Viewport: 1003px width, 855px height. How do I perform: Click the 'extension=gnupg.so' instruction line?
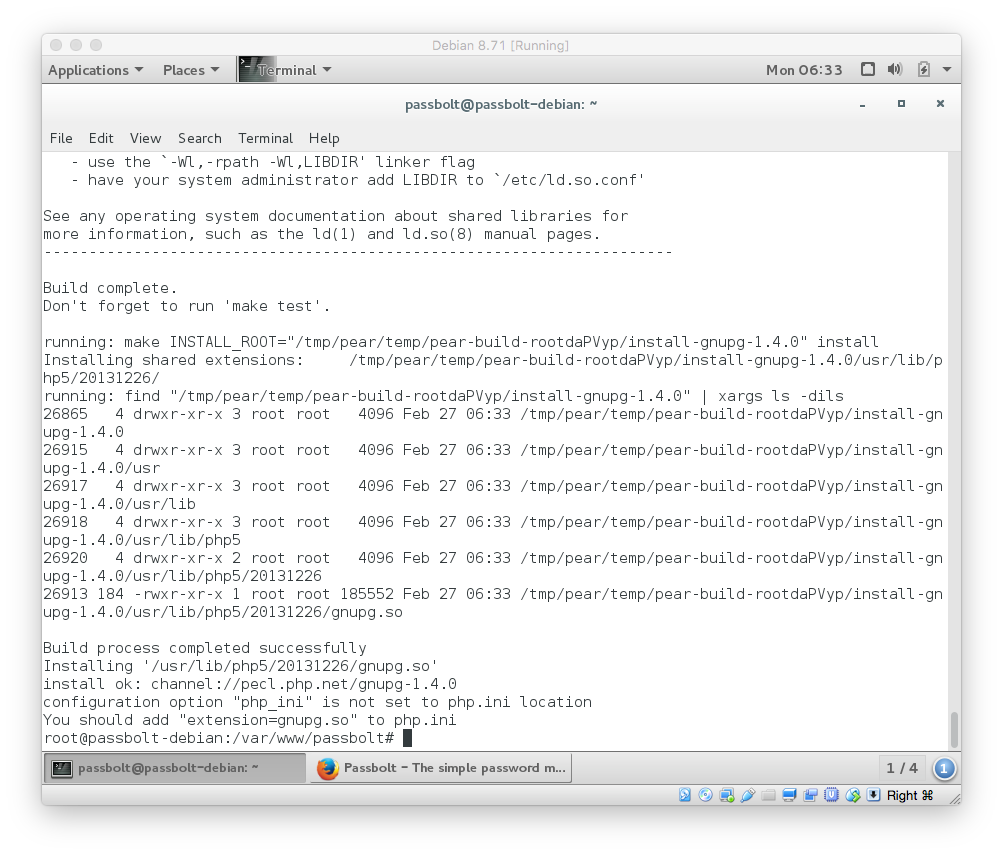pyautogui.click(x=249, y=720)
